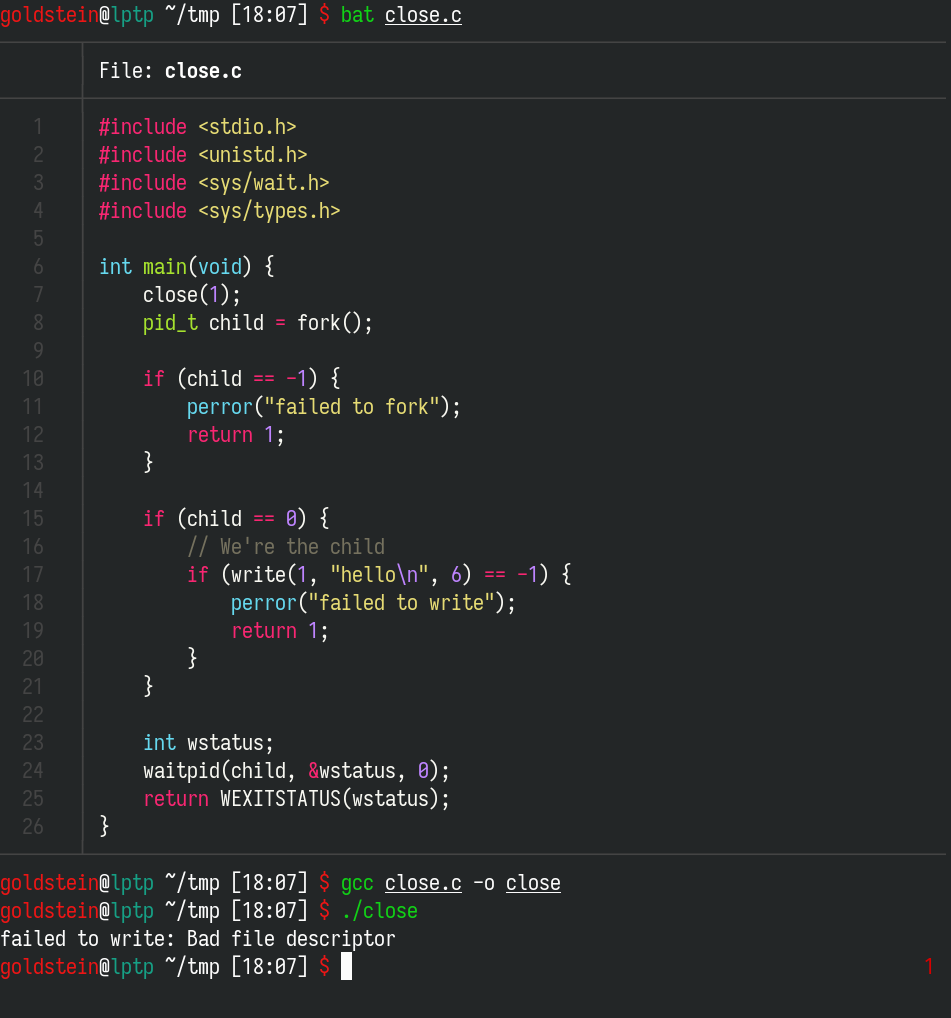951x1018 pixels.
Task: Click the red exit status 1 indicator
Action: pos(929,967)
